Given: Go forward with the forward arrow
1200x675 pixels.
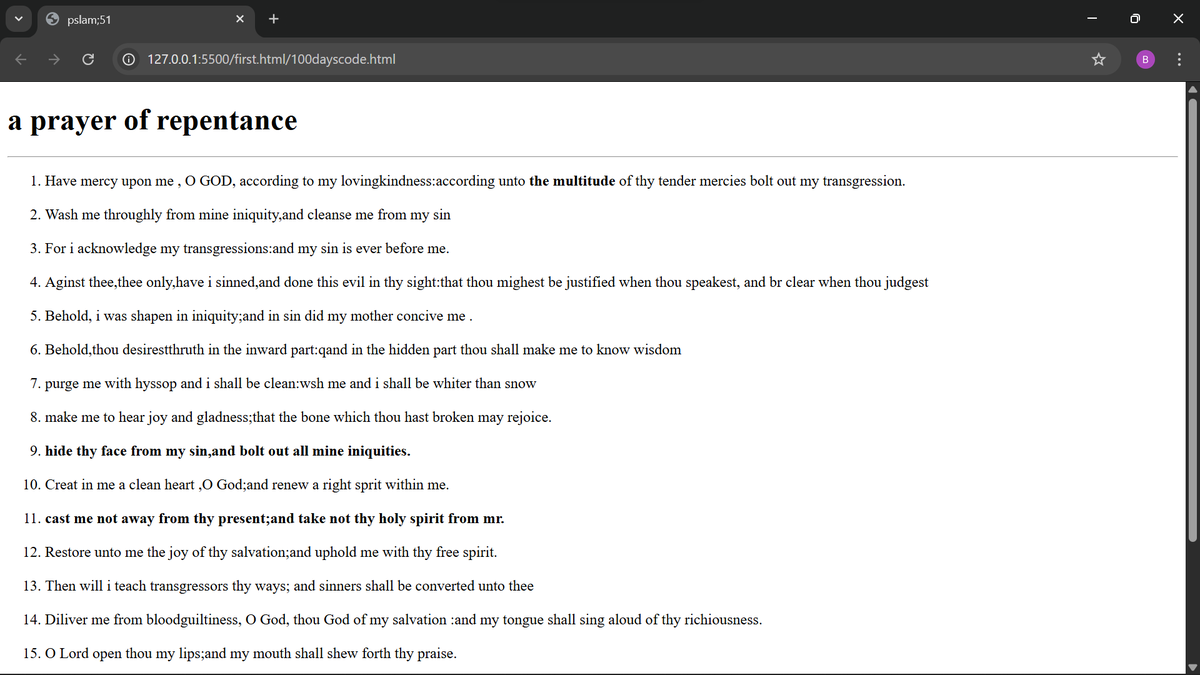Looking at the screenshot, I should [x=54, y=59].
